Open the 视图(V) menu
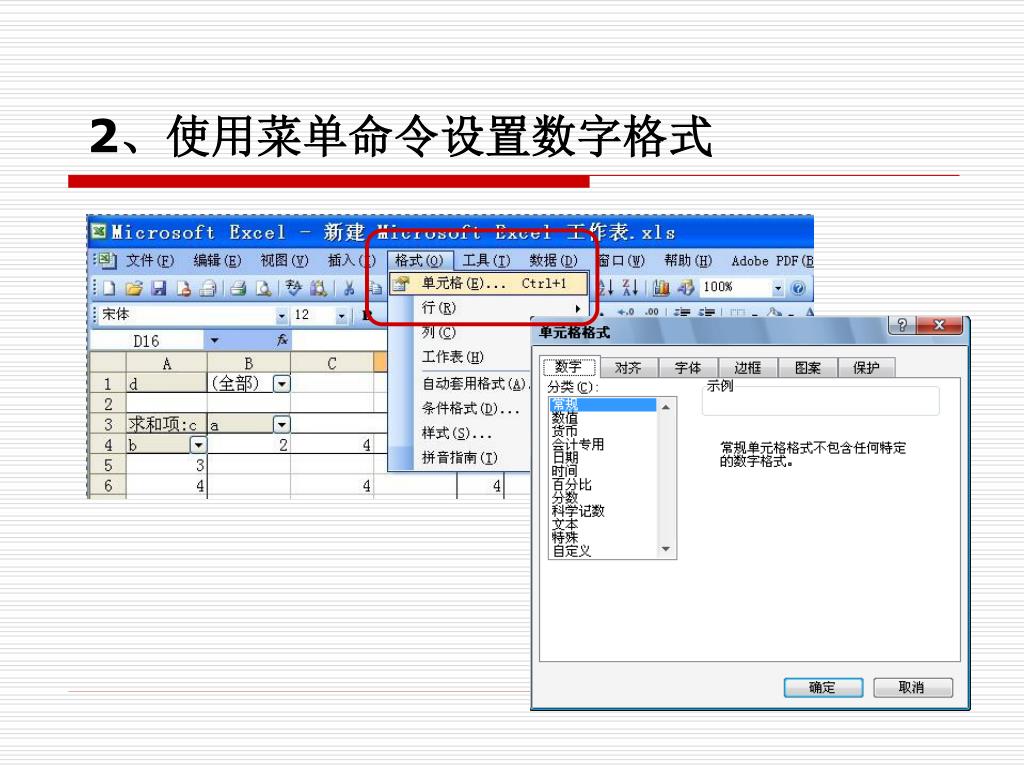This screenshot has height=768, width=1024. [x=285, y=261]
